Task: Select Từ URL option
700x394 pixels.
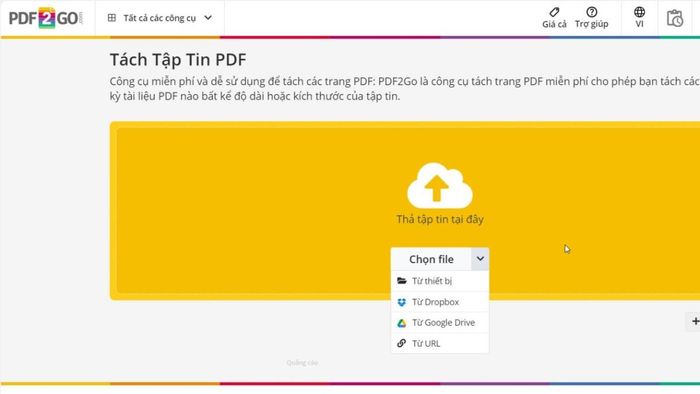Action: click(x=440, y=344)
